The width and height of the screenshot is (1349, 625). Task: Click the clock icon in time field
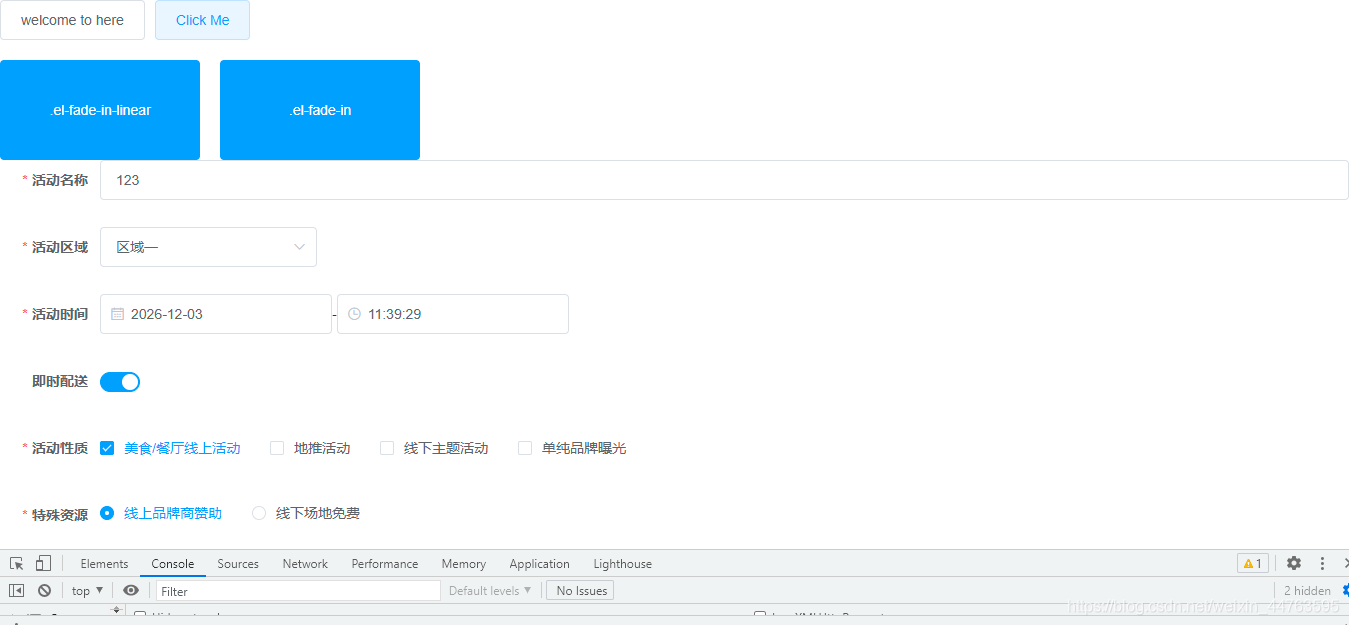coord(354,314)
